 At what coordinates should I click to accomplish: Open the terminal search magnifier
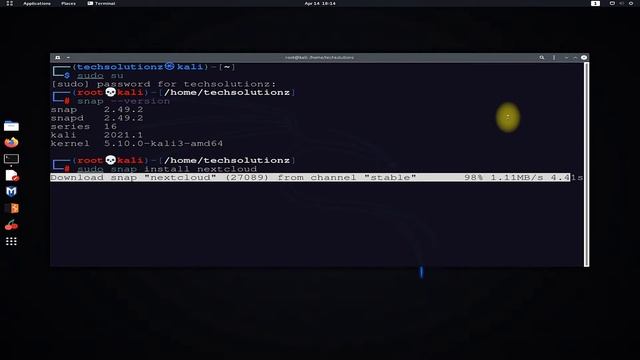pos(542,58)
